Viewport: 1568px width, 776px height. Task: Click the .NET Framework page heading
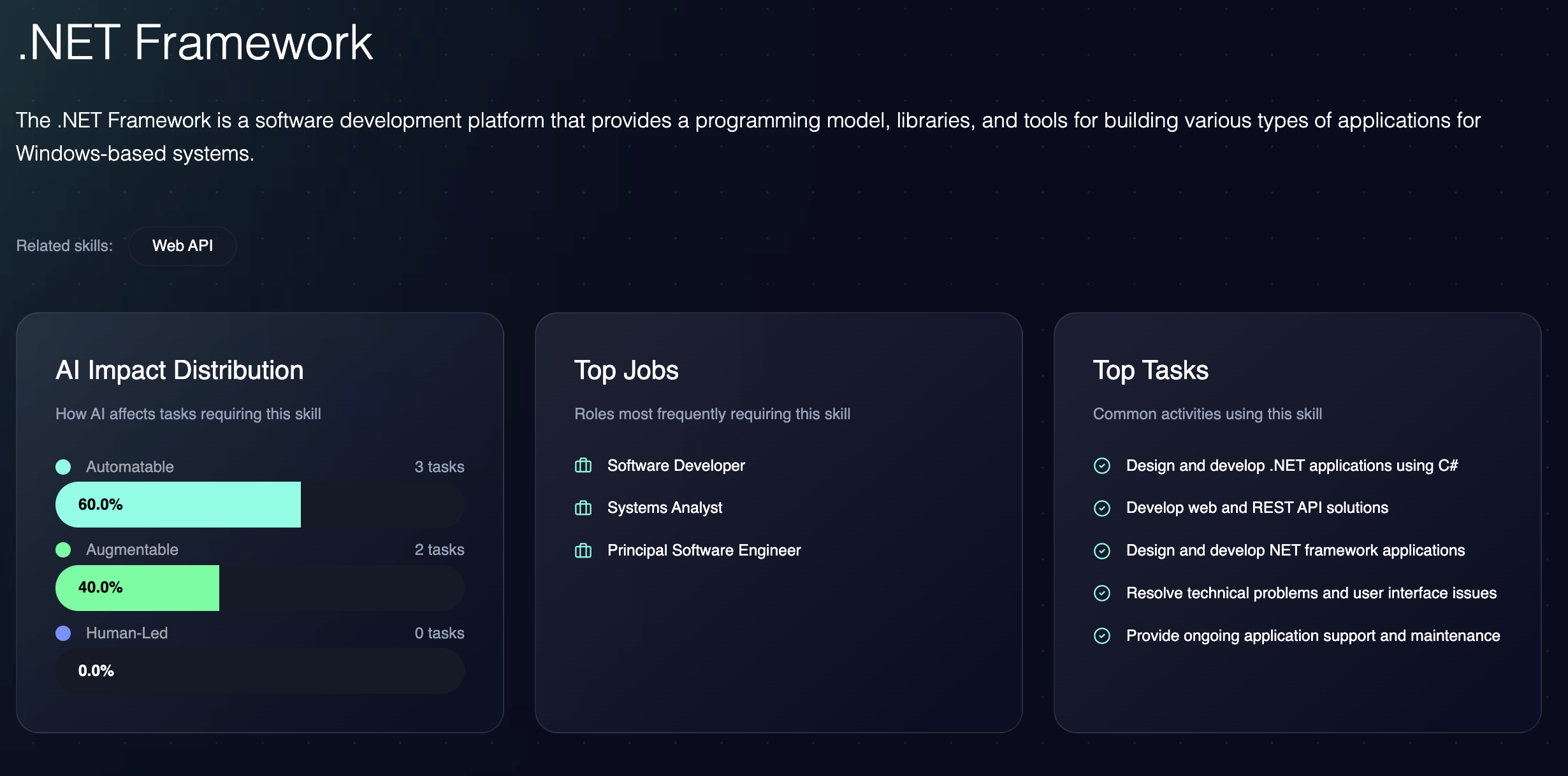point(195,43)
